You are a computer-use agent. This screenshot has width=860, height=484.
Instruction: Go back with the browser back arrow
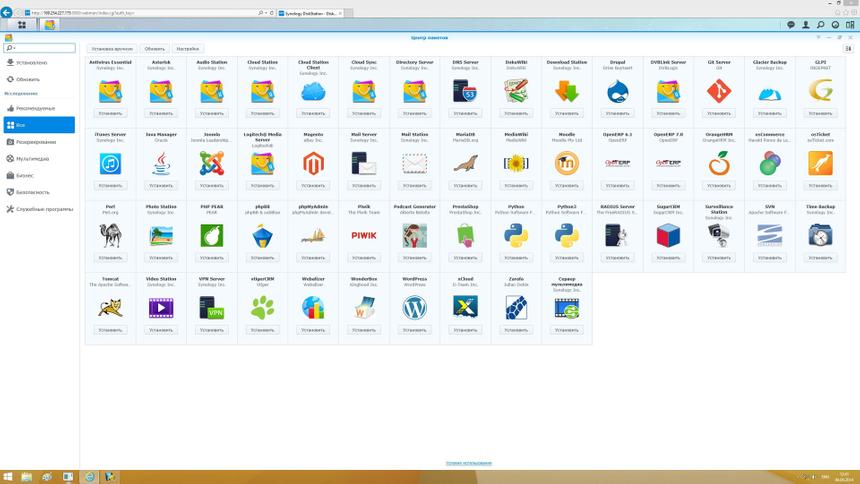coord(7,12)
